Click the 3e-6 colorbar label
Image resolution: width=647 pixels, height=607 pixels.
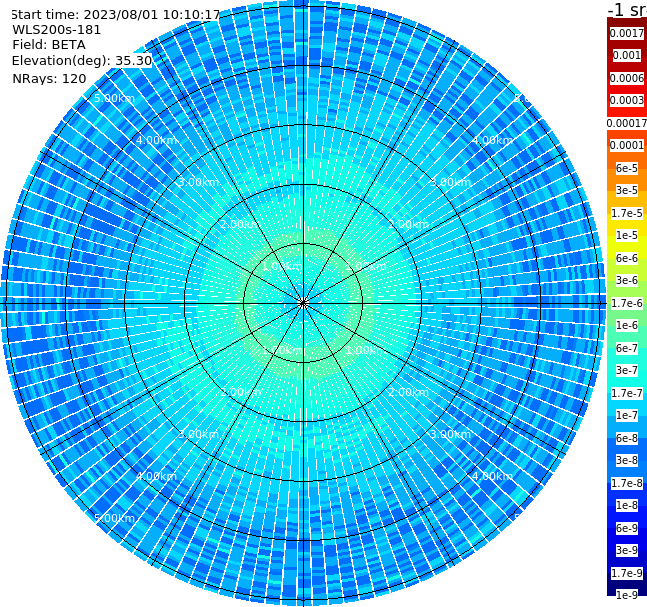click(627, 280)
